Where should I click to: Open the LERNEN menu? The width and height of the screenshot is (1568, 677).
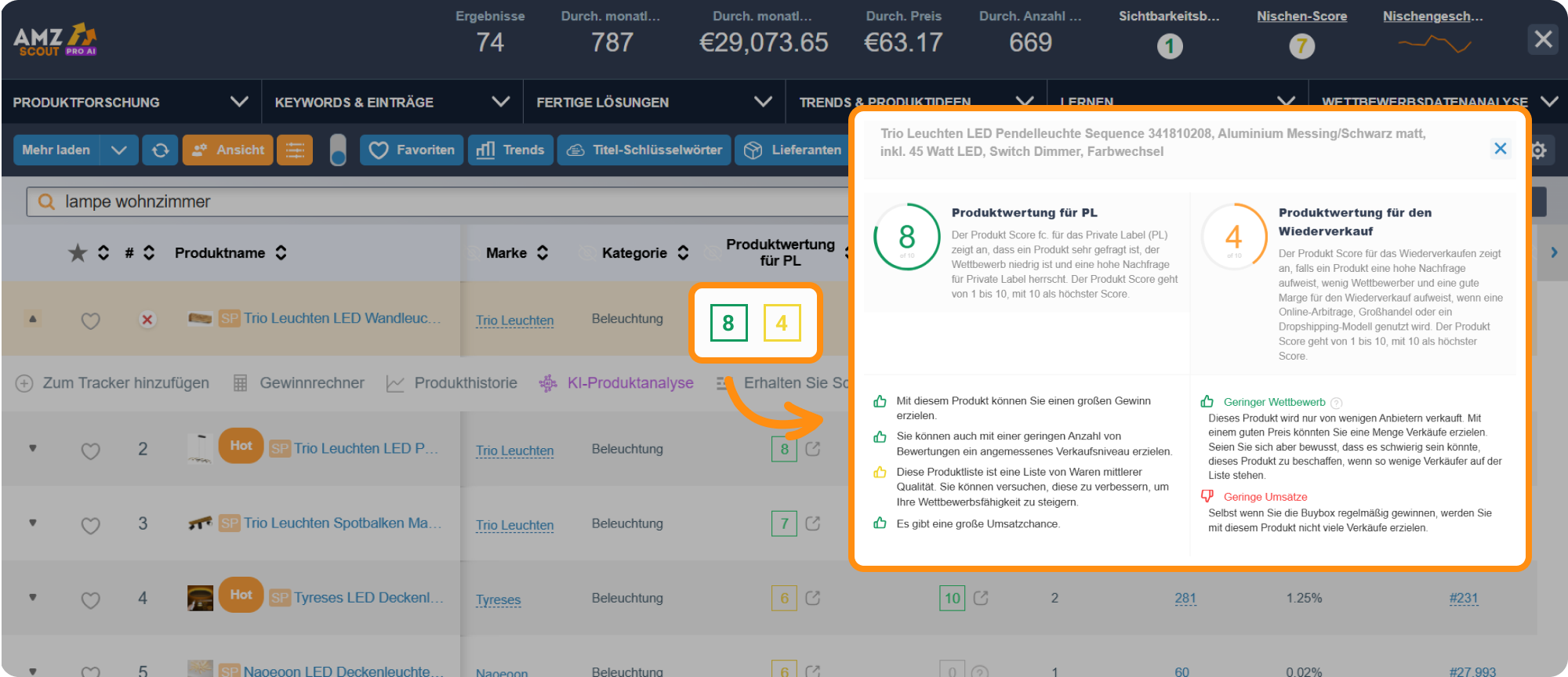1178,102
